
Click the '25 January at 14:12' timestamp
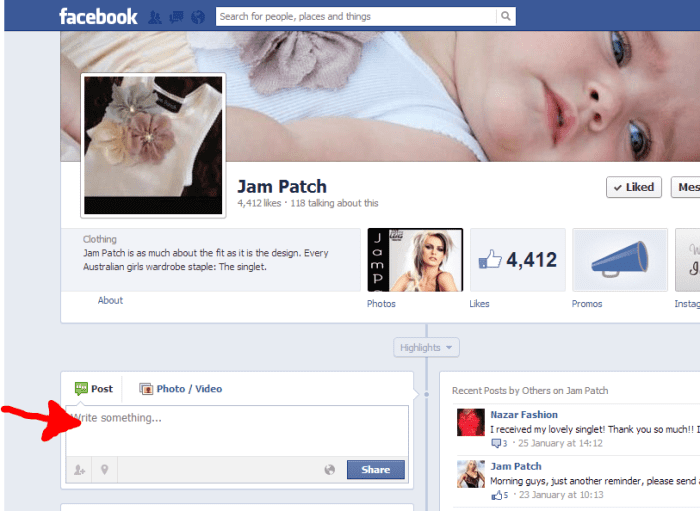pyautogui.click(x=560, y=443)
